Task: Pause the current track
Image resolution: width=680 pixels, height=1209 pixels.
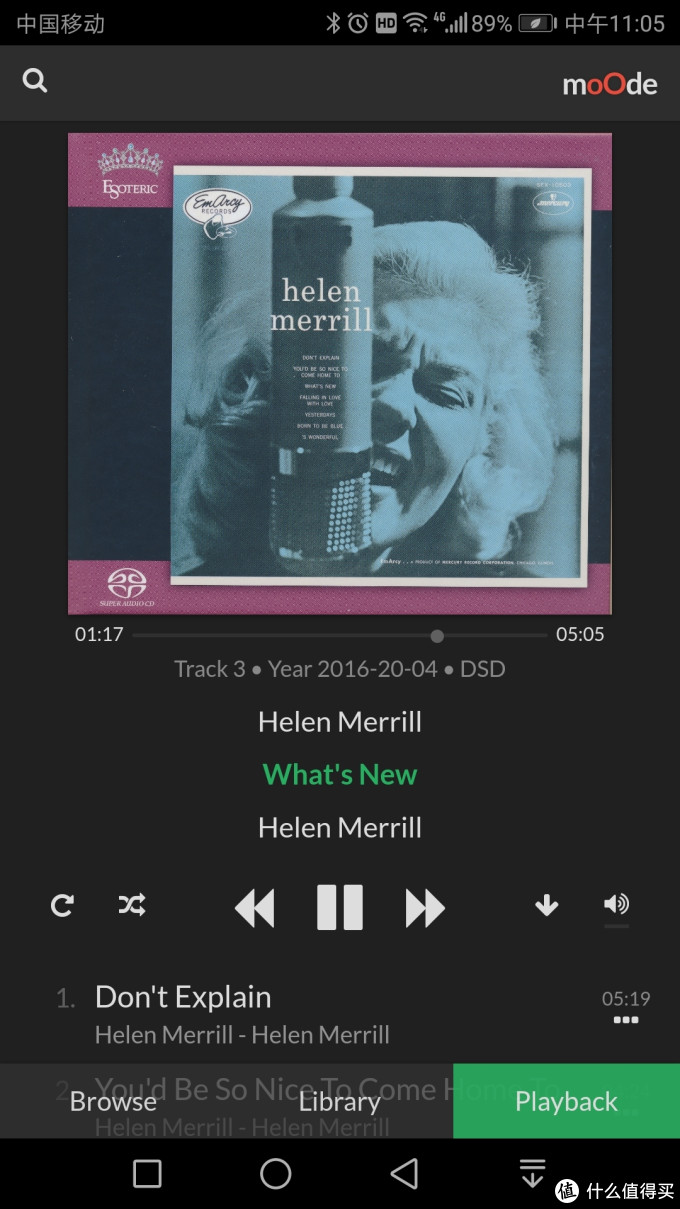Action: [340, 908]
